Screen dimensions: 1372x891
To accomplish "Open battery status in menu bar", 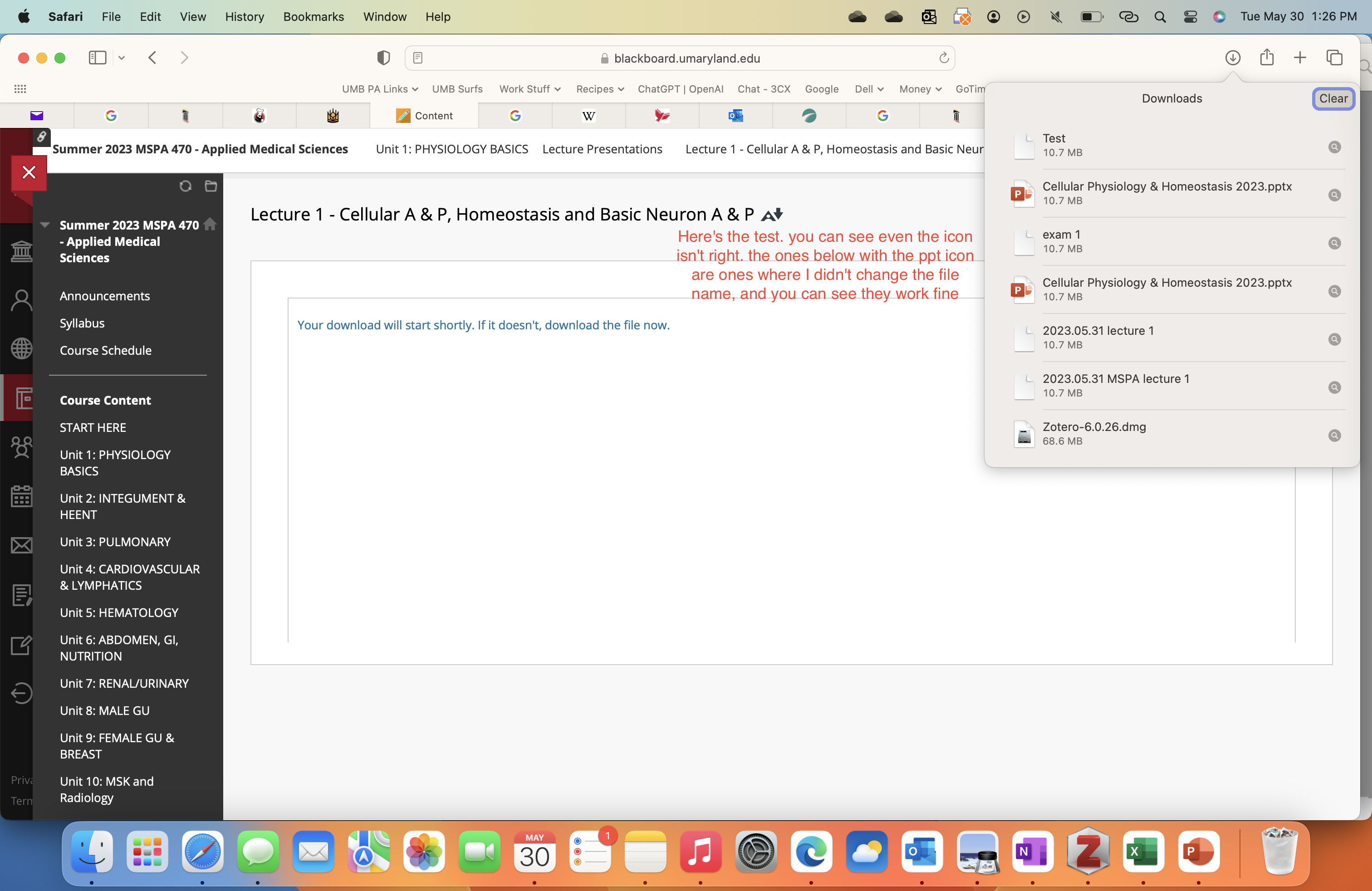I will [x=1091, y=17].
